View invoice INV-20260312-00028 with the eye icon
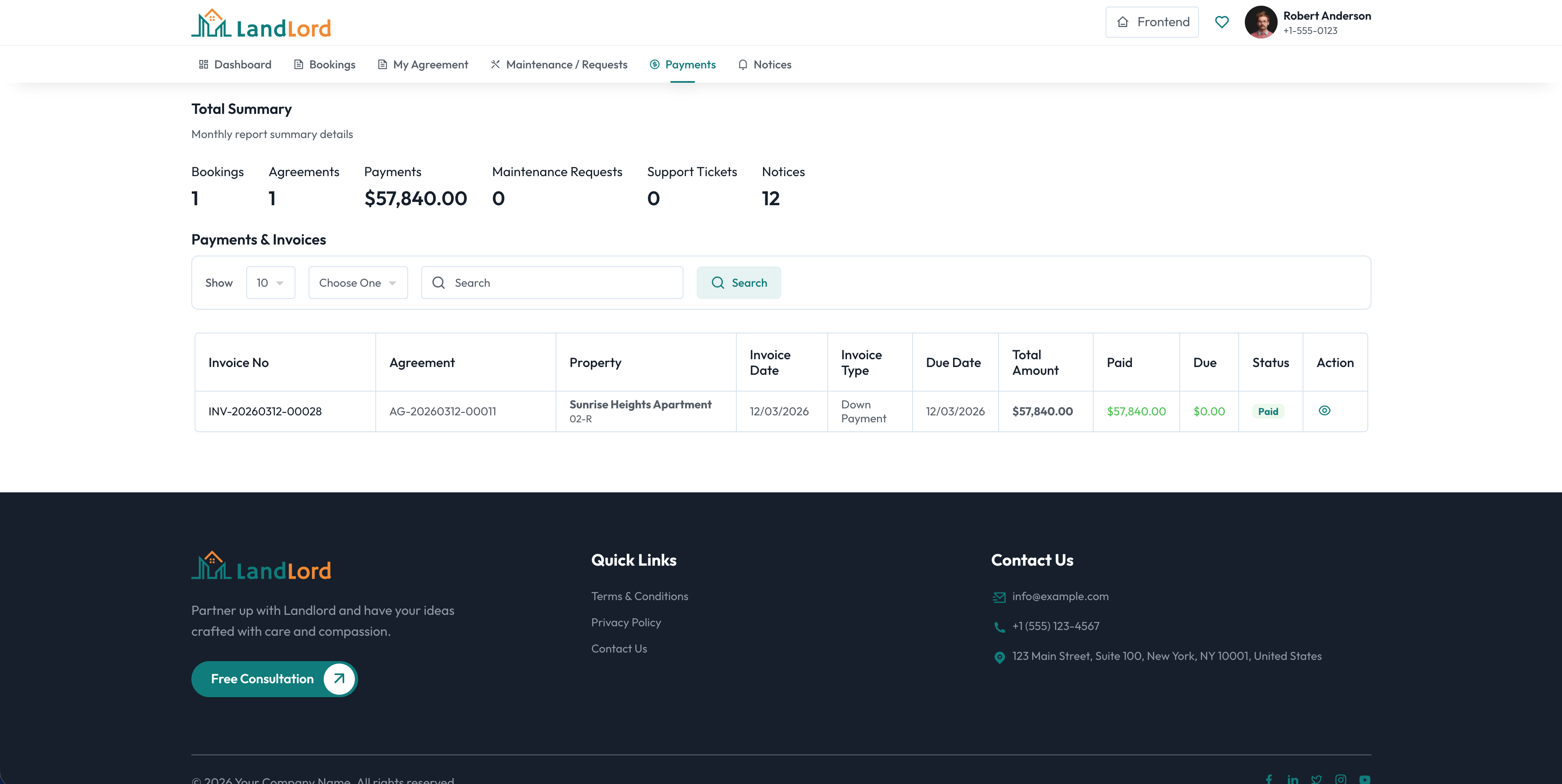This screenshot has width=1562, height=784. (x=1325, y=411)
